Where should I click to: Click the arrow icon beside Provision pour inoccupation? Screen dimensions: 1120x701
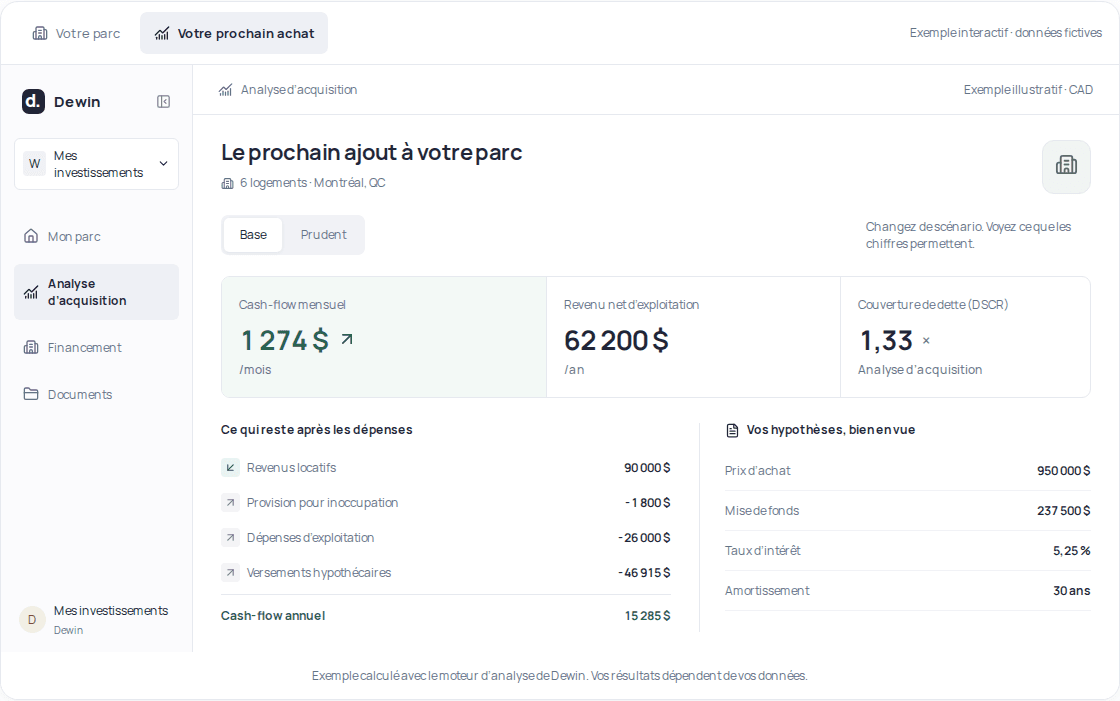[230, 502]
